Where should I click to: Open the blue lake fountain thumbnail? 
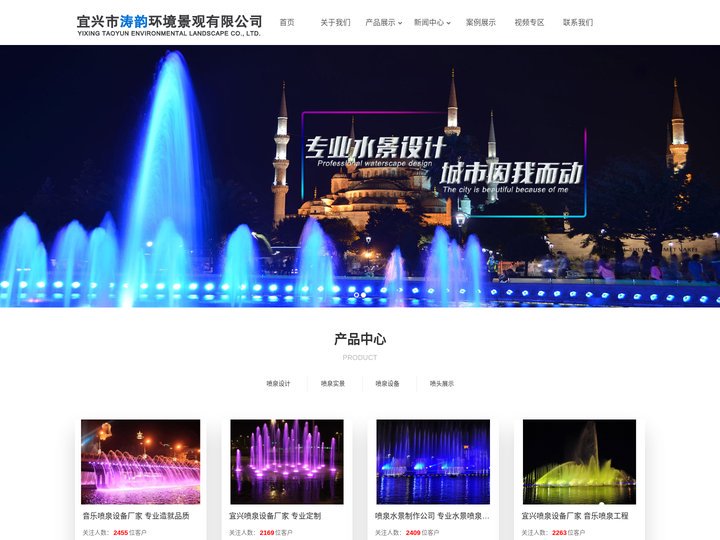(433, 461)
